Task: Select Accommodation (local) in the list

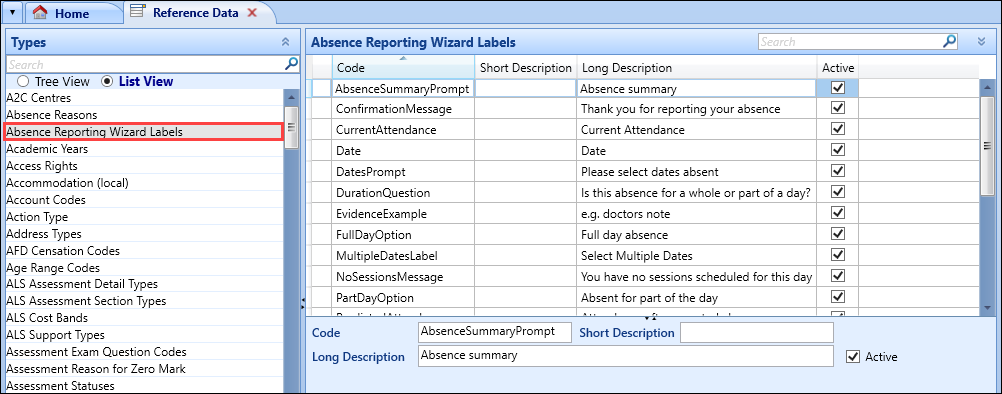Action: tap(144, 183)
